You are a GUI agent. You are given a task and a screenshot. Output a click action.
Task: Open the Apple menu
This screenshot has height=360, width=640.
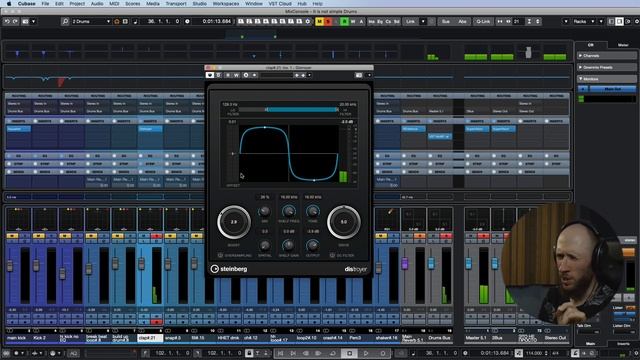click(9, 4)
